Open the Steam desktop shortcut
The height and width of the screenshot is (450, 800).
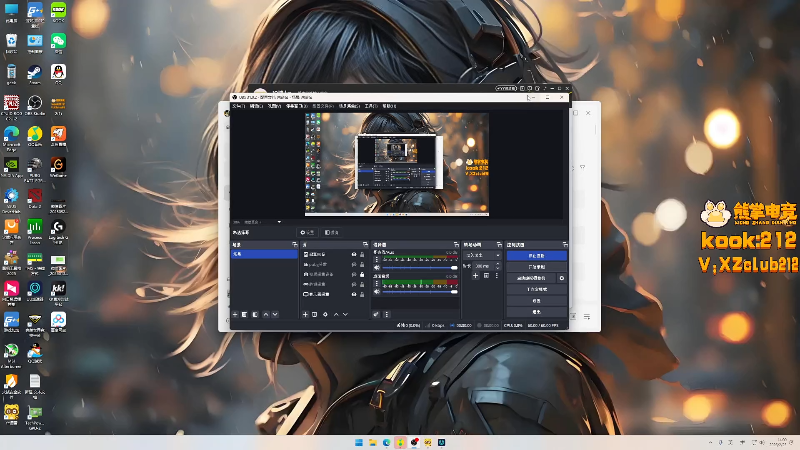[x=35, y=74]
